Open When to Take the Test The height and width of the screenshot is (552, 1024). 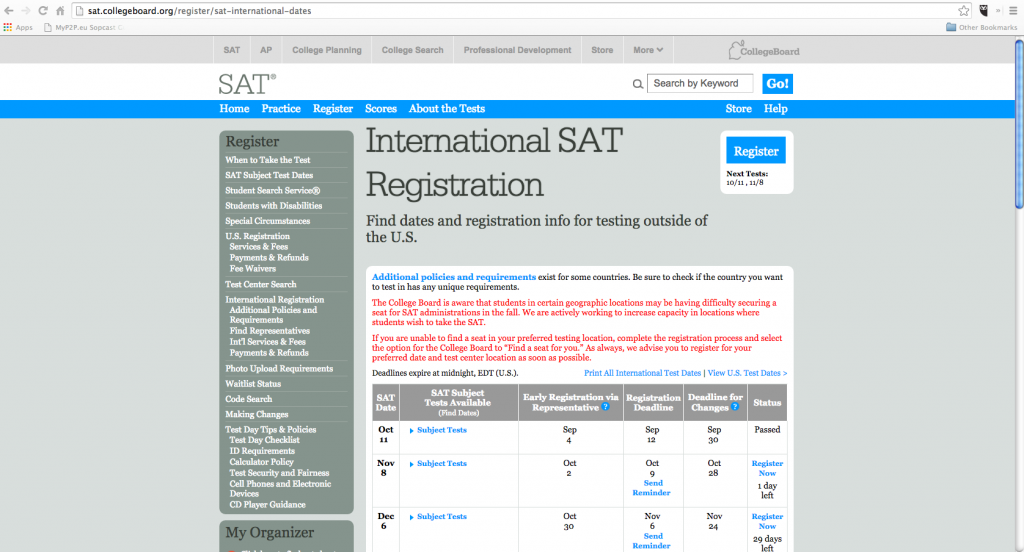coord(268,160)
